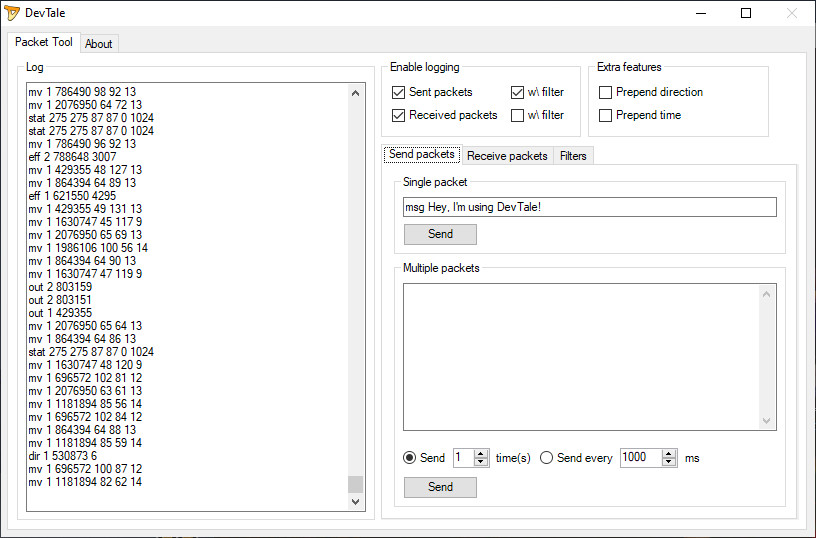Toggle the Received packets logging checkbox
Viewport: 816px width, 538px height.
tap(398, 116)
